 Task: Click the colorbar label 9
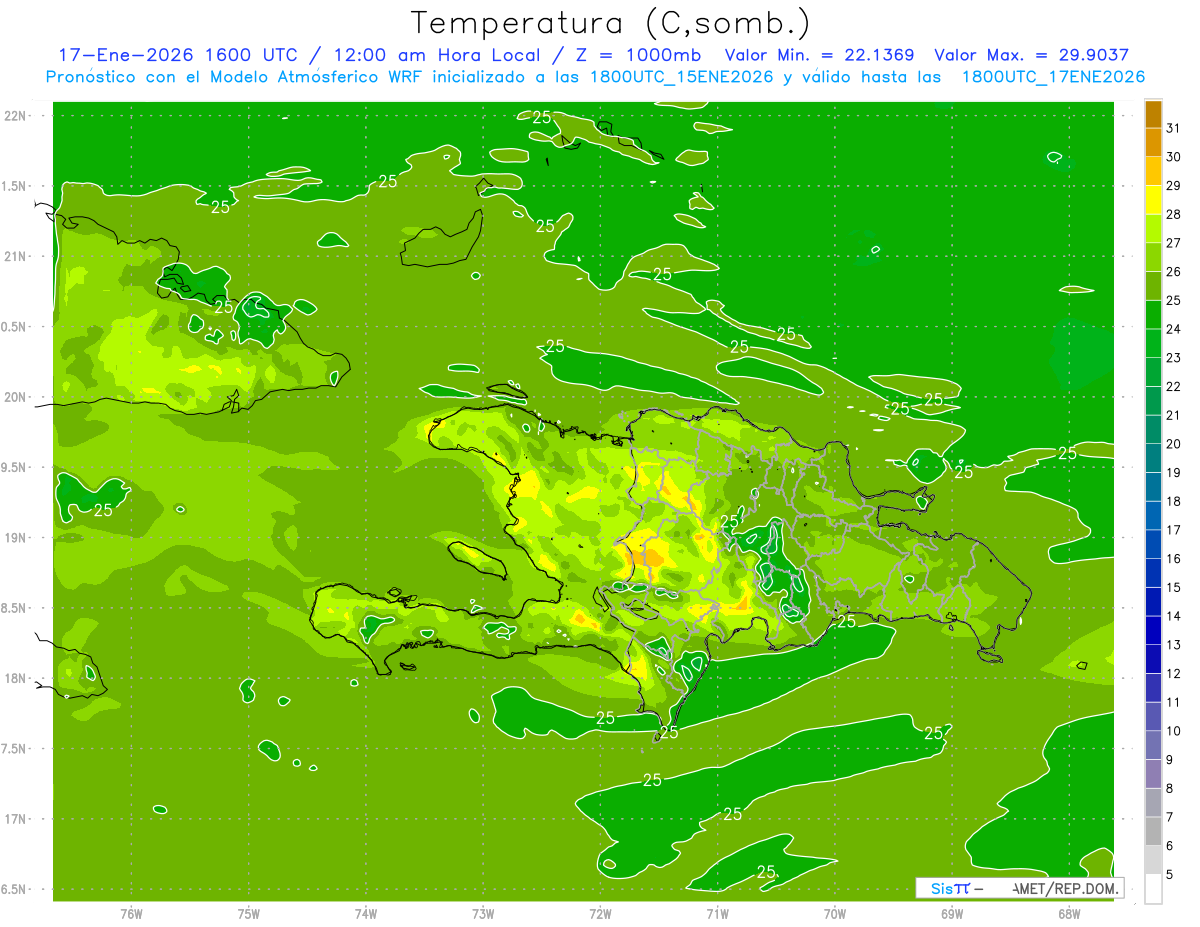coord(1170,760)
